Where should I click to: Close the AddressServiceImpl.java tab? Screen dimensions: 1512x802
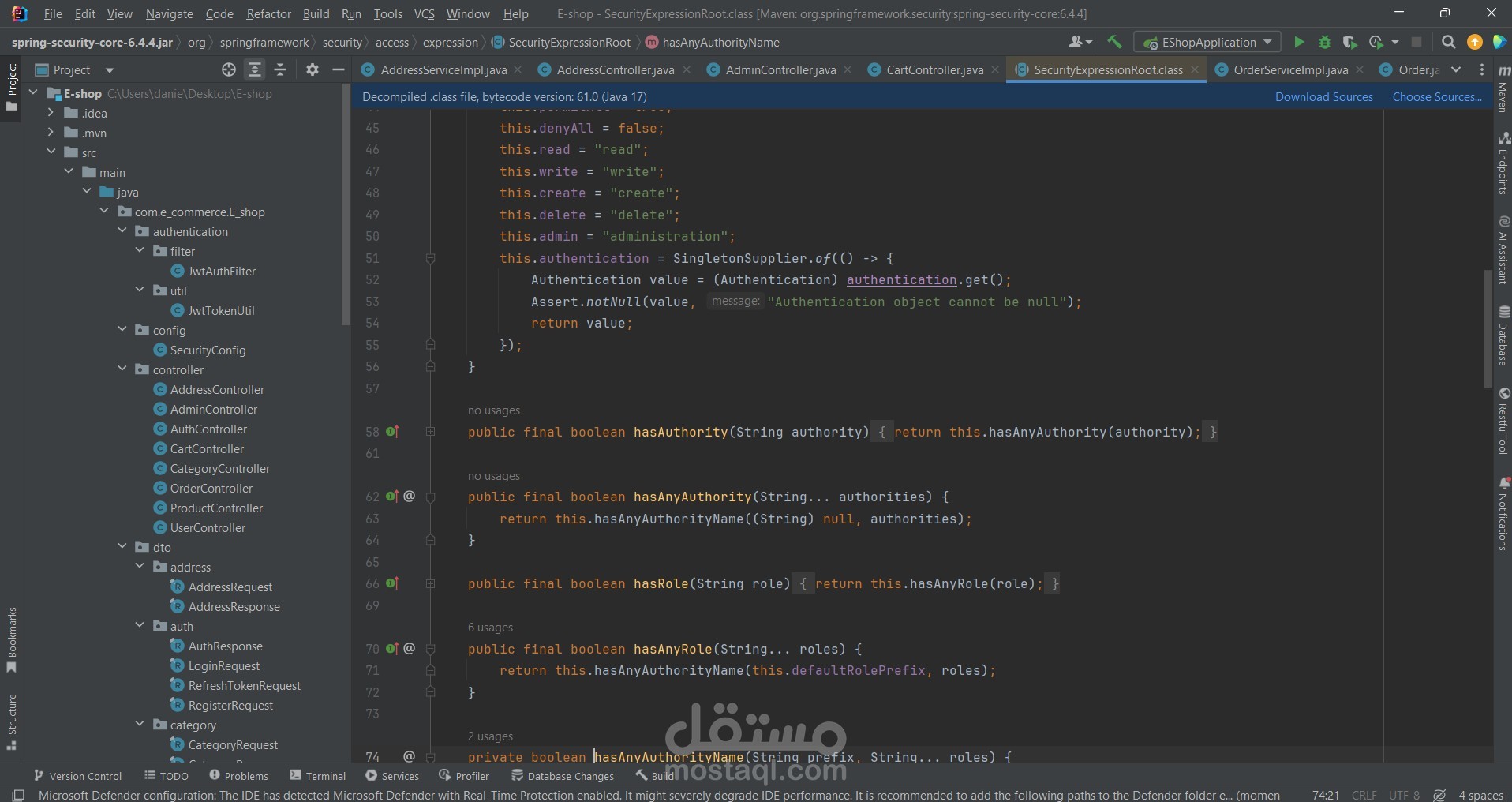point(518,70)
